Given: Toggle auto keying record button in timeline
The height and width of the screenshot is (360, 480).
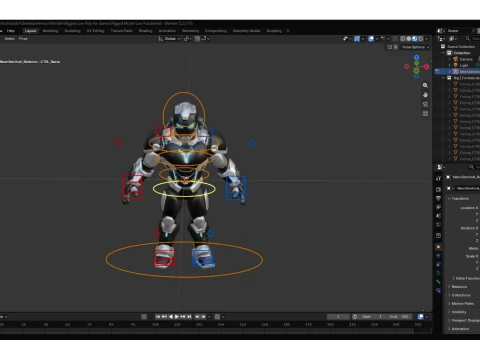Looking at the screenshot, I should 144,317.
